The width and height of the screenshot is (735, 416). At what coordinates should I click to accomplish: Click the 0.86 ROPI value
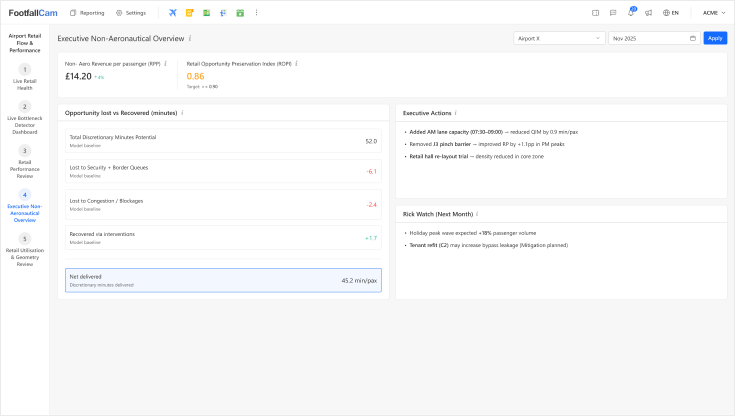195,76
